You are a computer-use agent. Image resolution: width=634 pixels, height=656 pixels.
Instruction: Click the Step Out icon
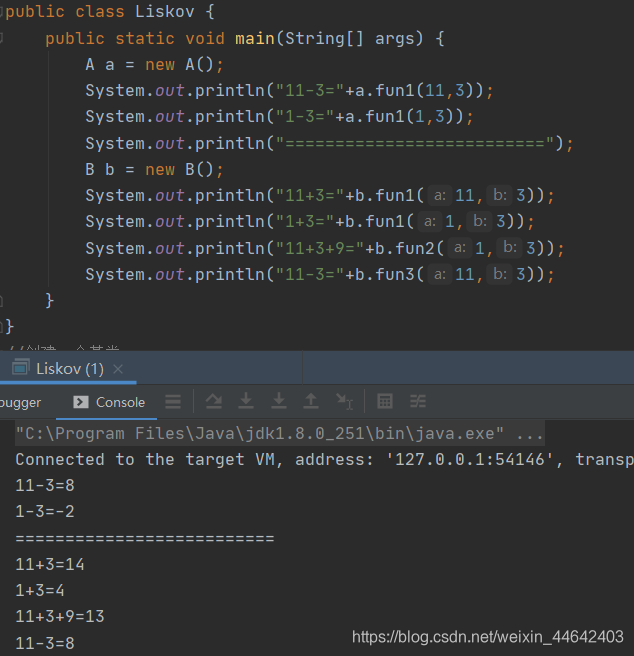[311, 401]
